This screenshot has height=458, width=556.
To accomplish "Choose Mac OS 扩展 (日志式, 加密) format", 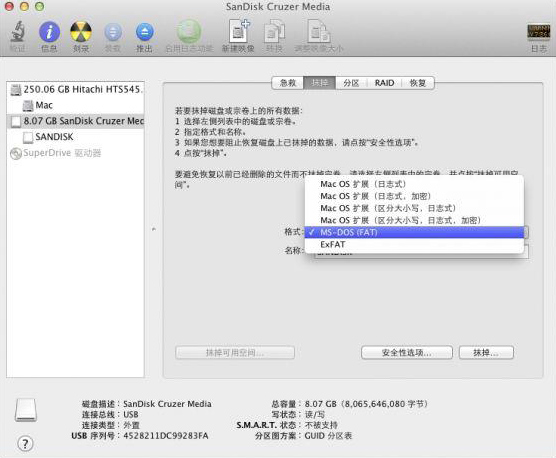I will pos(414,196).
